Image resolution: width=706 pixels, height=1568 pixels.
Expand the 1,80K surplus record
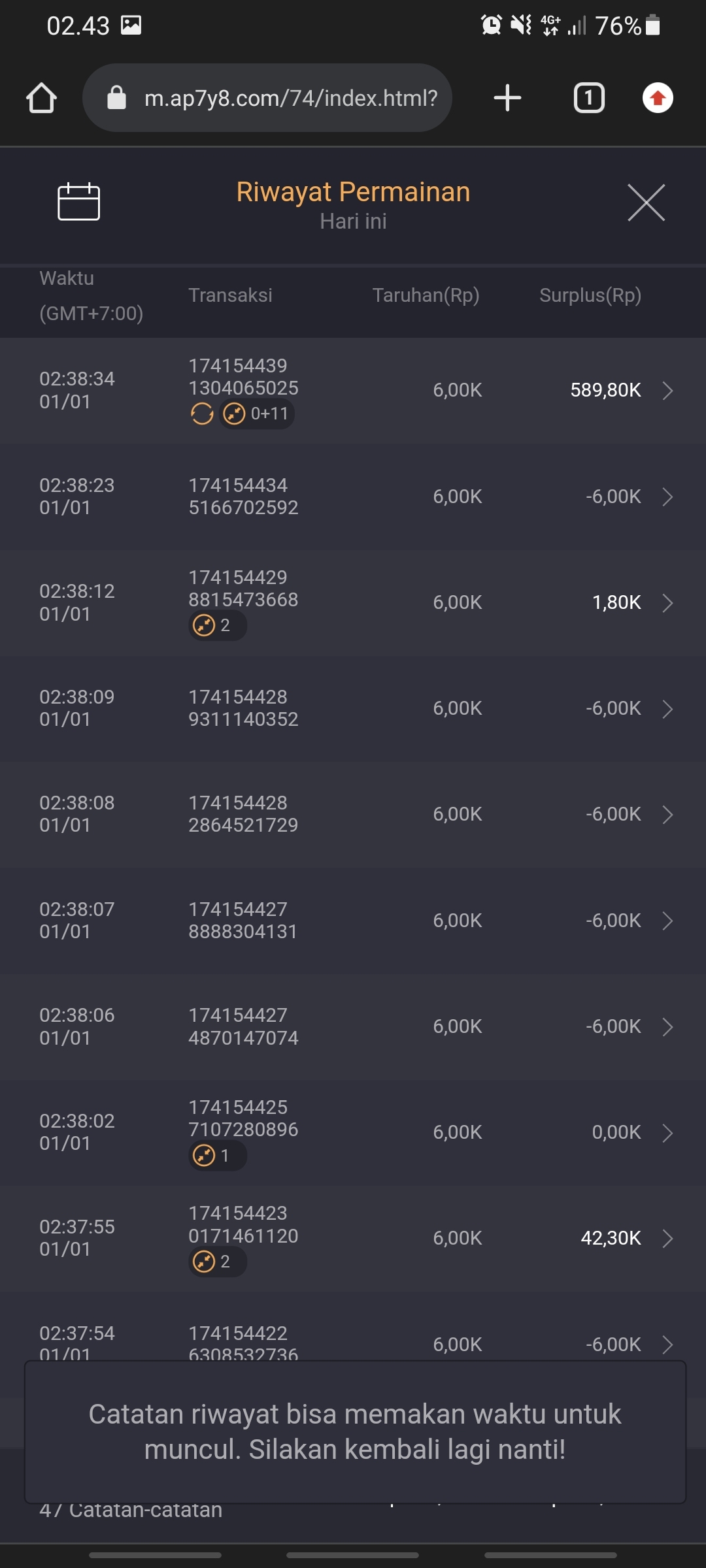(667, 602)
